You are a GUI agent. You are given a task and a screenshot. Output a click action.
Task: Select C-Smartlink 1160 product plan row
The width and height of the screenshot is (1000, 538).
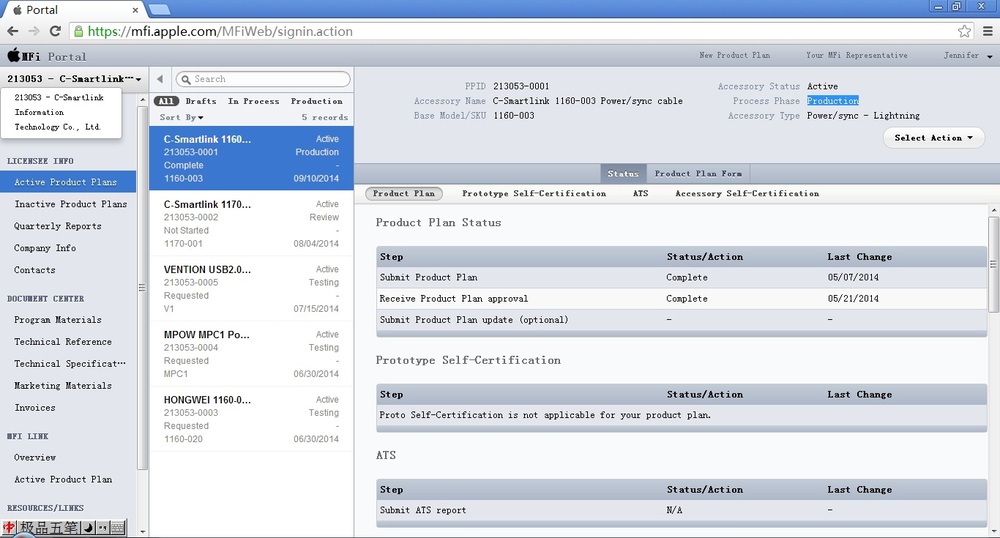251,158
